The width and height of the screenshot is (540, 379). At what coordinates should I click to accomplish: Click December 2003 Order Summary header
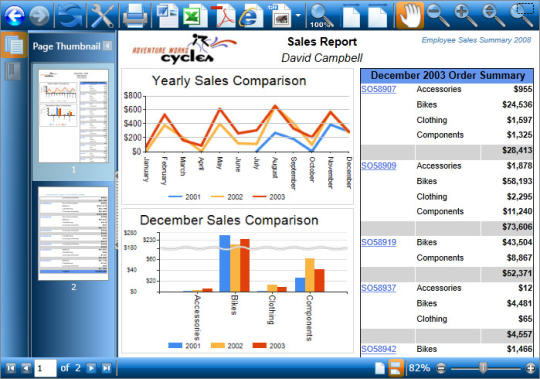pyautogui.click(x=448, y=75)
